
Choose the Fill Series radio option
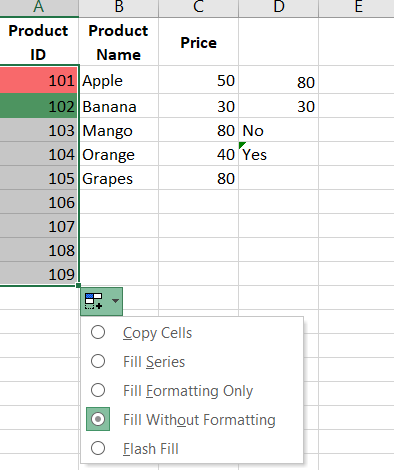pyautogui.click(x=98, y=361)
